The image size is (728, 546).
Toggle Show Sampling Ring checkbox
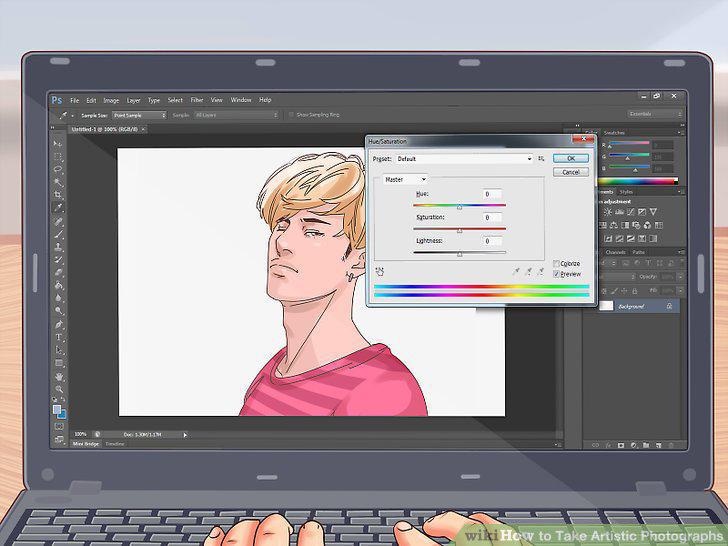pos(291,115)
